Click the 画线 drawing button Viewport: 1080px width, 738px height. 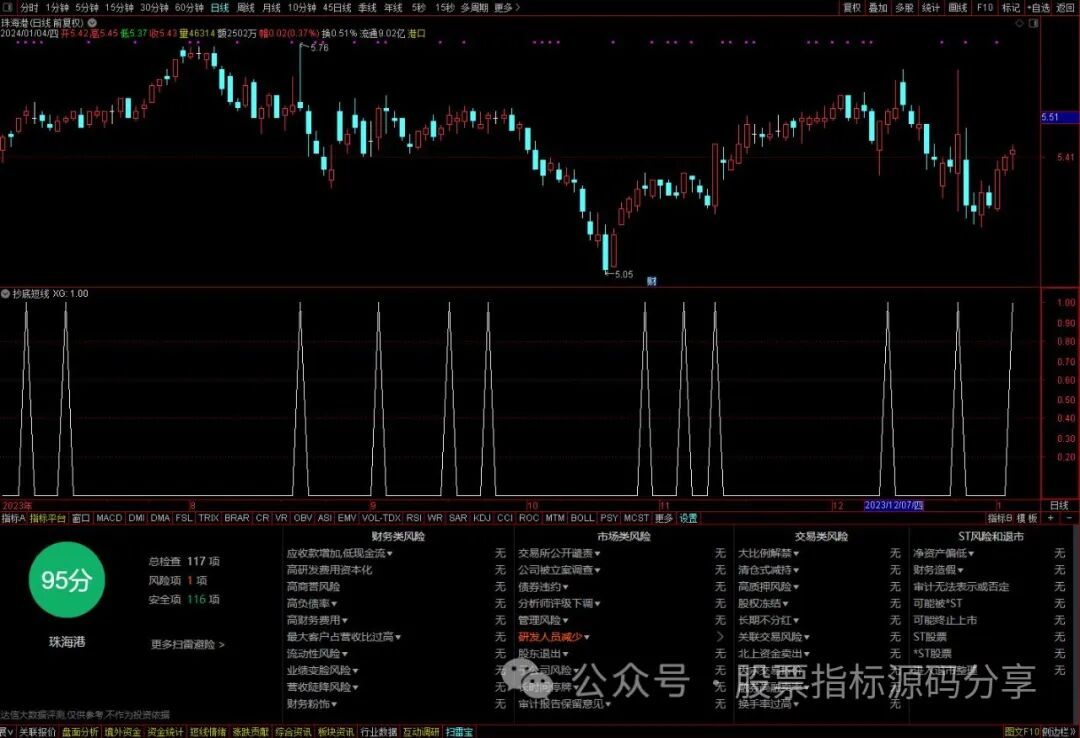(958, 7)
